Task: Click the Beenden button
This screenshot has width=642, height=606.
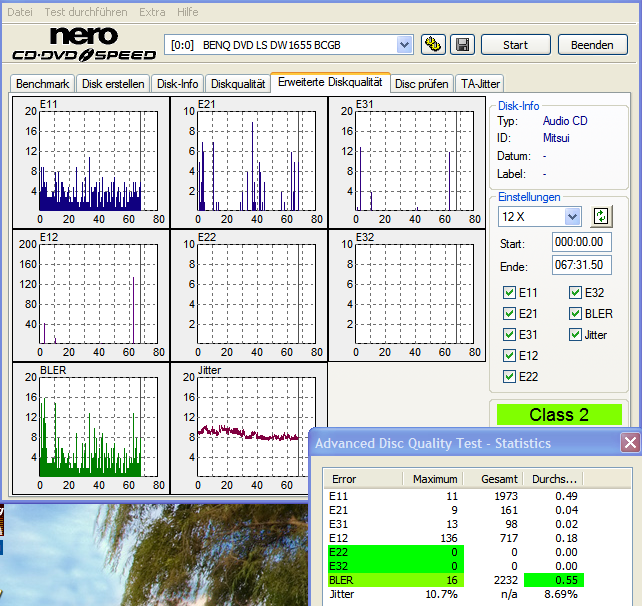Action: (592, 45)
